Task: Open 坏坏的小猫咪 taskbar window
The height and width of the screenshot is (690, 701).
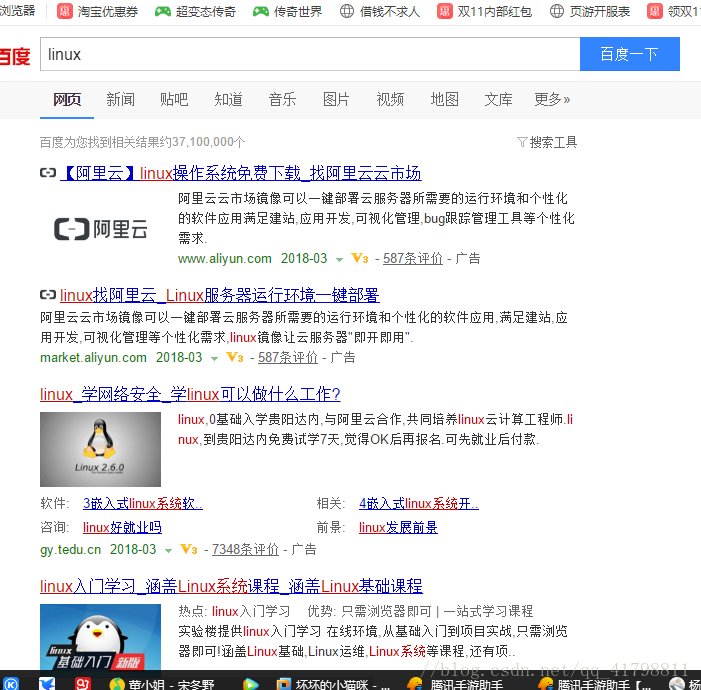Action: coord(333,684)
